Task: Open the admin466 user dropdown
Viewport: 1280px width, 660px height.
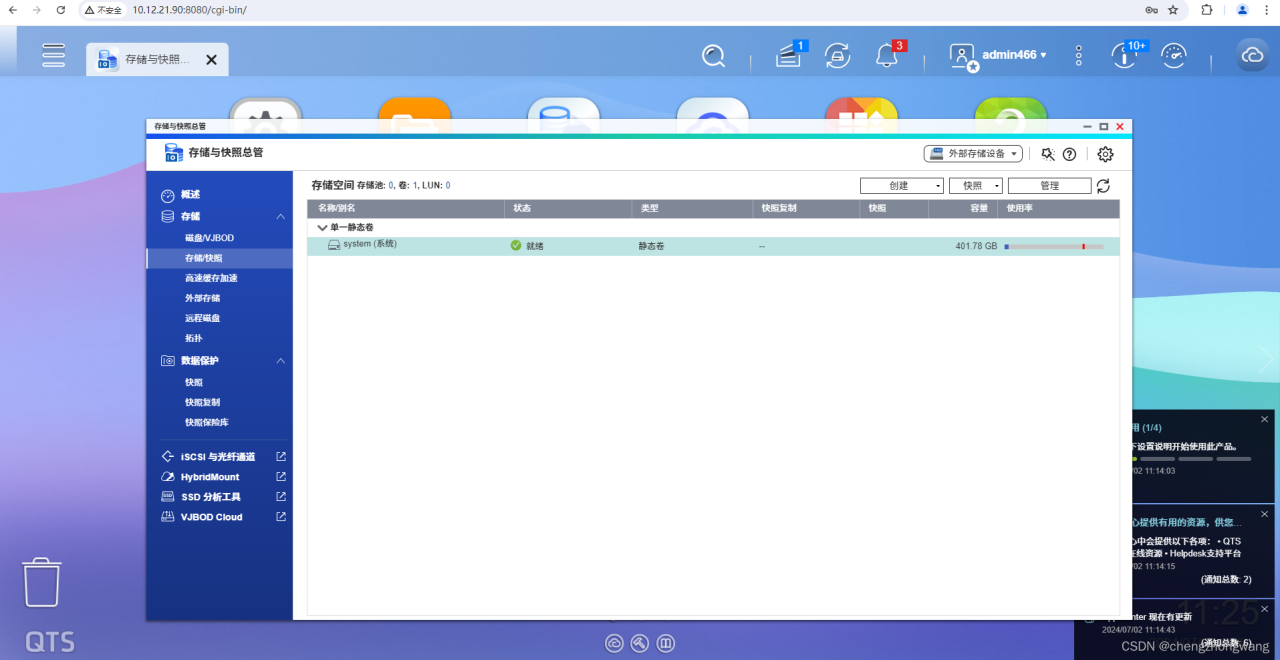Action: click(1014, 55)
